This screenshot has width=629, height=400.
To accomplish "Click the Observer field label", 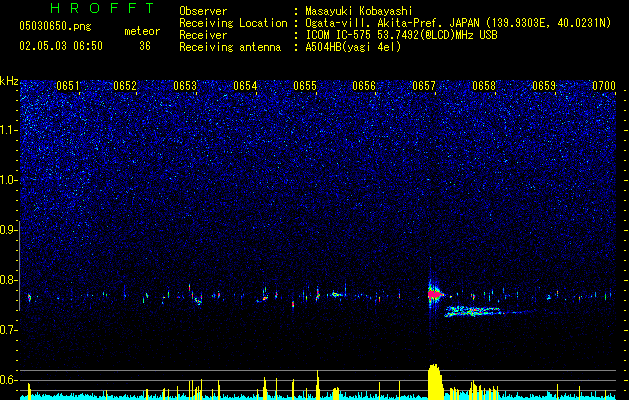I will [x=203, y=11].
